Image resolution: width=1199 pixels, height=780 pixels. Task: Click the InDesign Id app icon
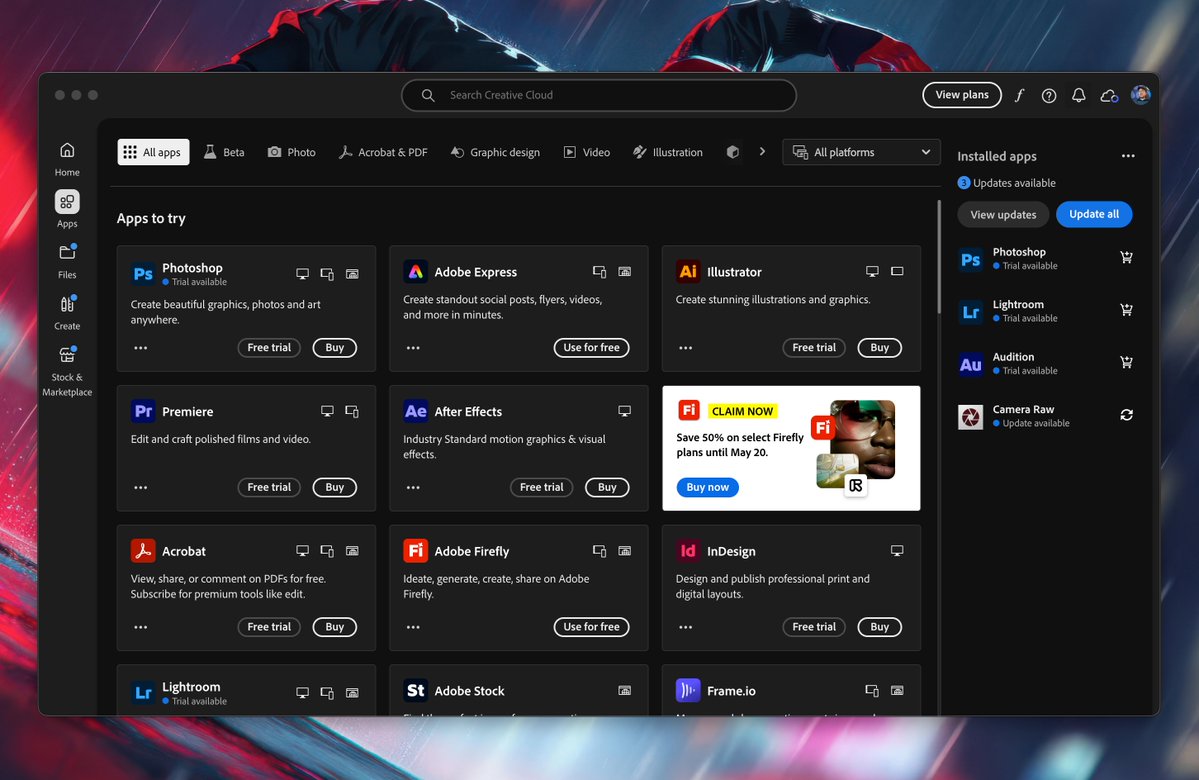coord(688,551)
